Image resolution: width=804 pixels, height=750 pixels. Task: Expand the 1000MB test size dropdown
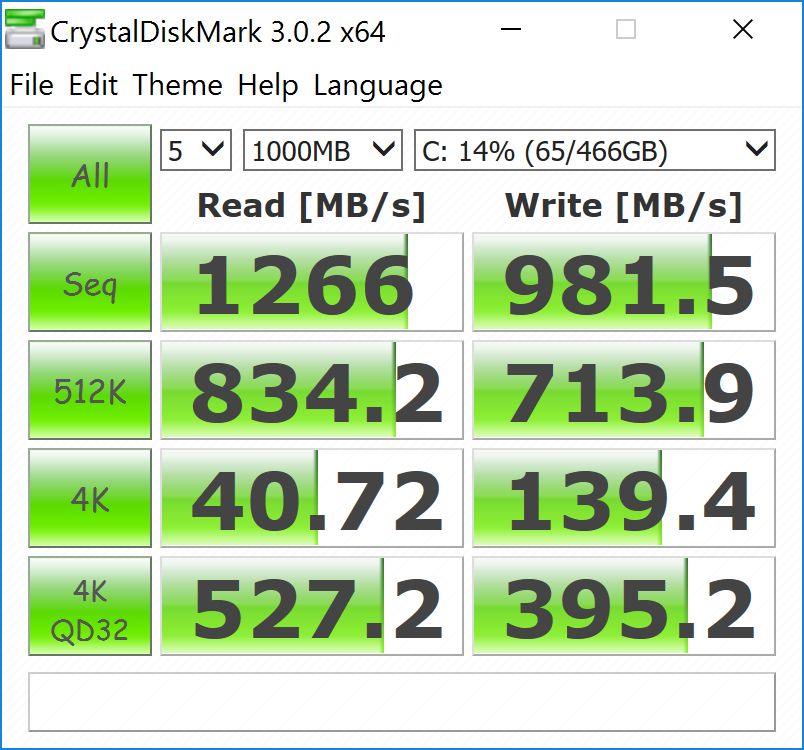click(323, 150)
